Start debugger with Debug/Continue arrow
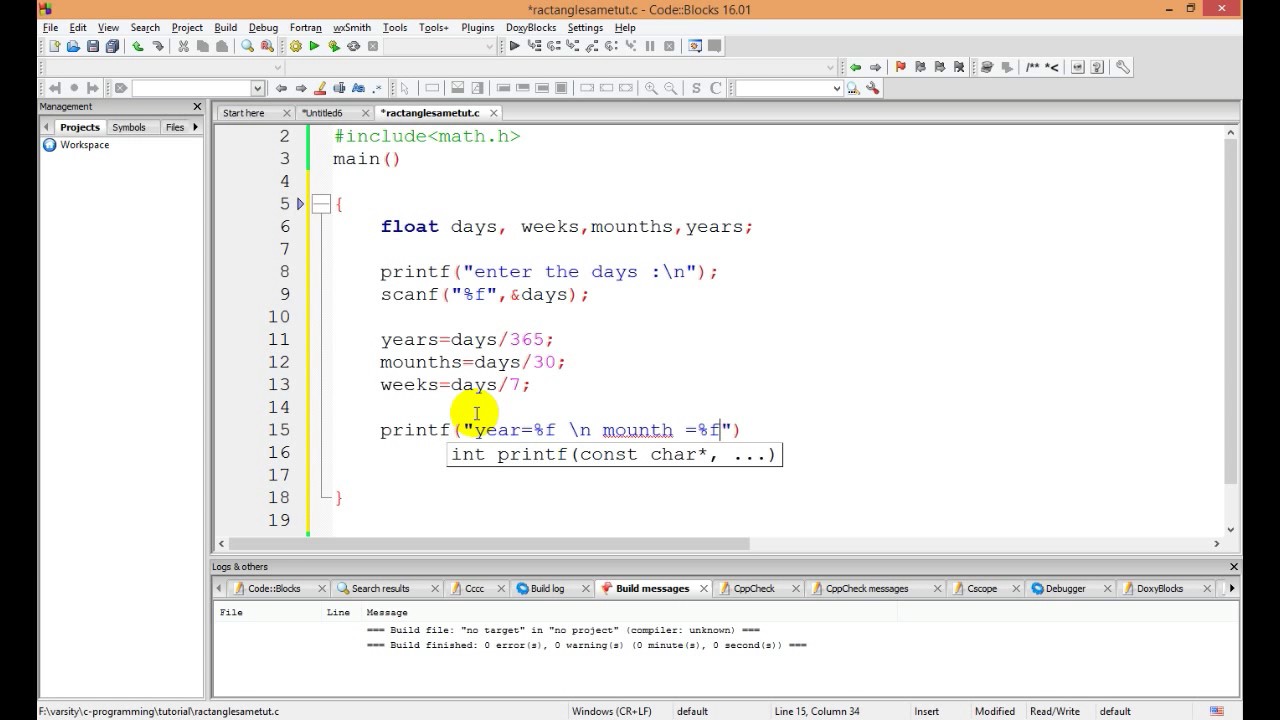The width and height of the screenshot is (1280, 720). tap(514, 46)
